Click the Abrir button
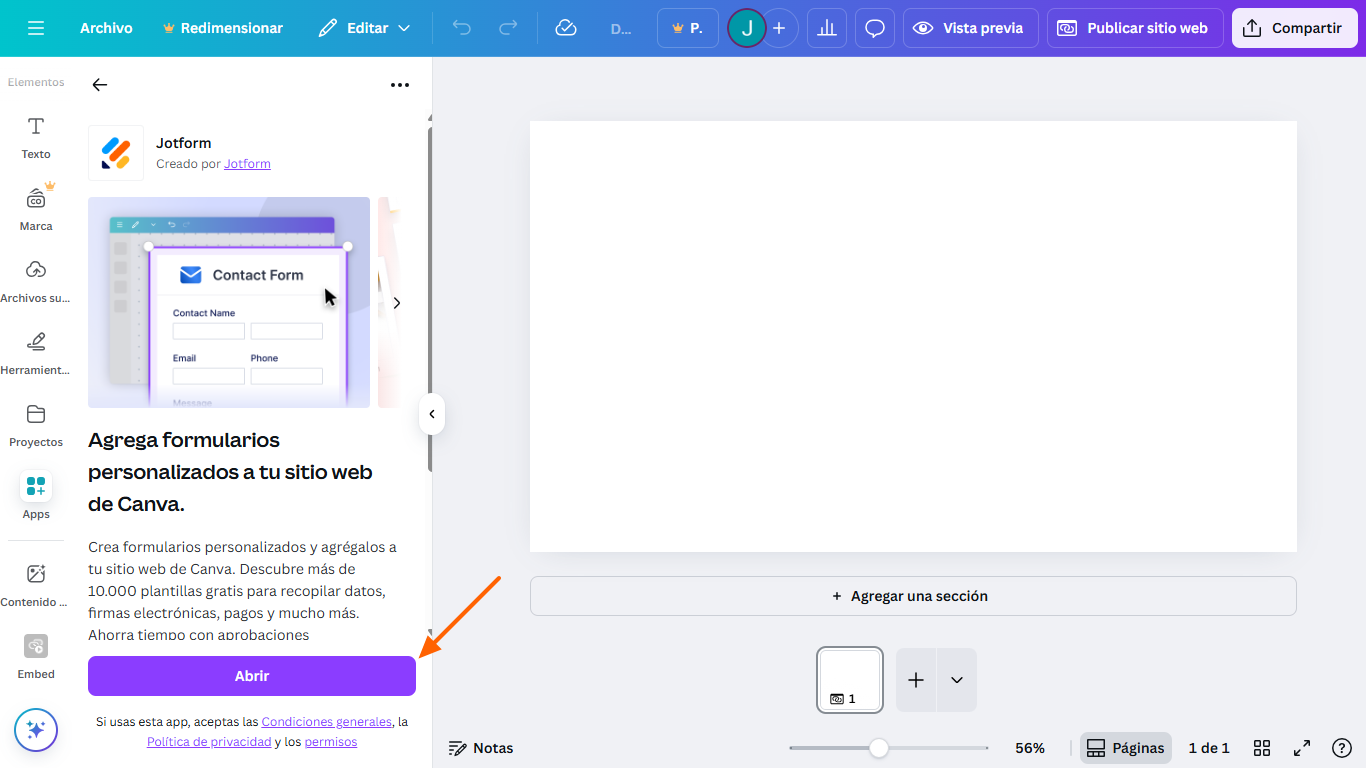Screen dimensions: 1366x768 click(x=252, y=676)
